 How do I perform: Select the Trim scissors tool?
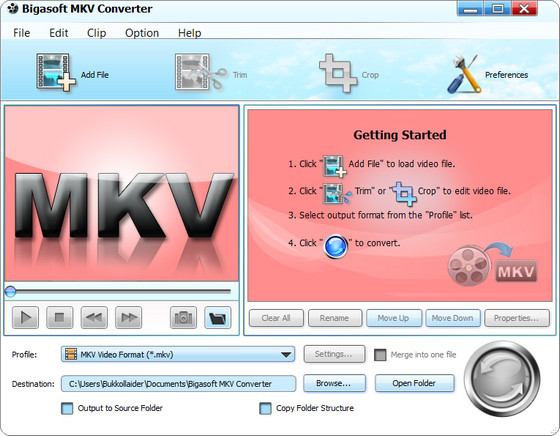(x=201, y=72)
